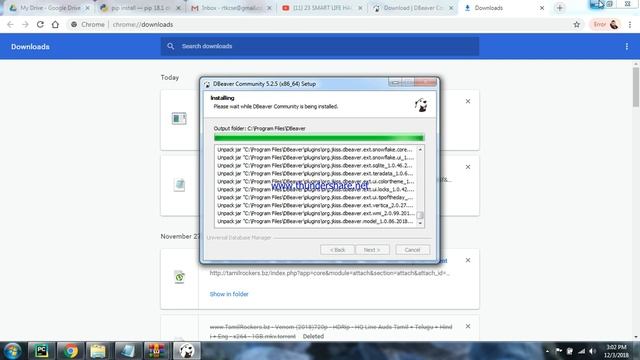The width and height of the screenshot is (640, 360).
Task: Click the Next button in DBeaver Setup
Action: [372, 250]
